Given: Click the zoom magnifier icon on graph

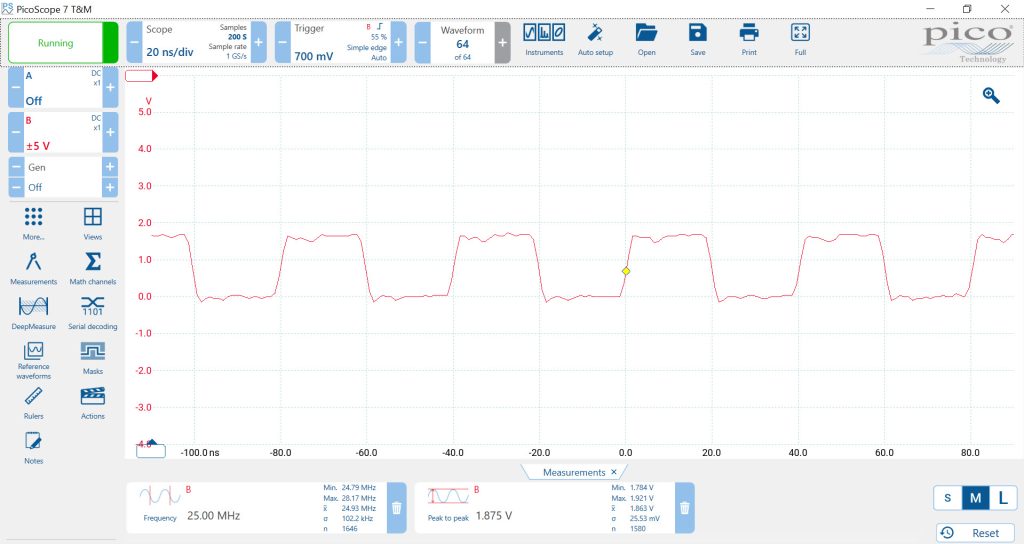Looking at the screenshot, I should tap(991, 95).
